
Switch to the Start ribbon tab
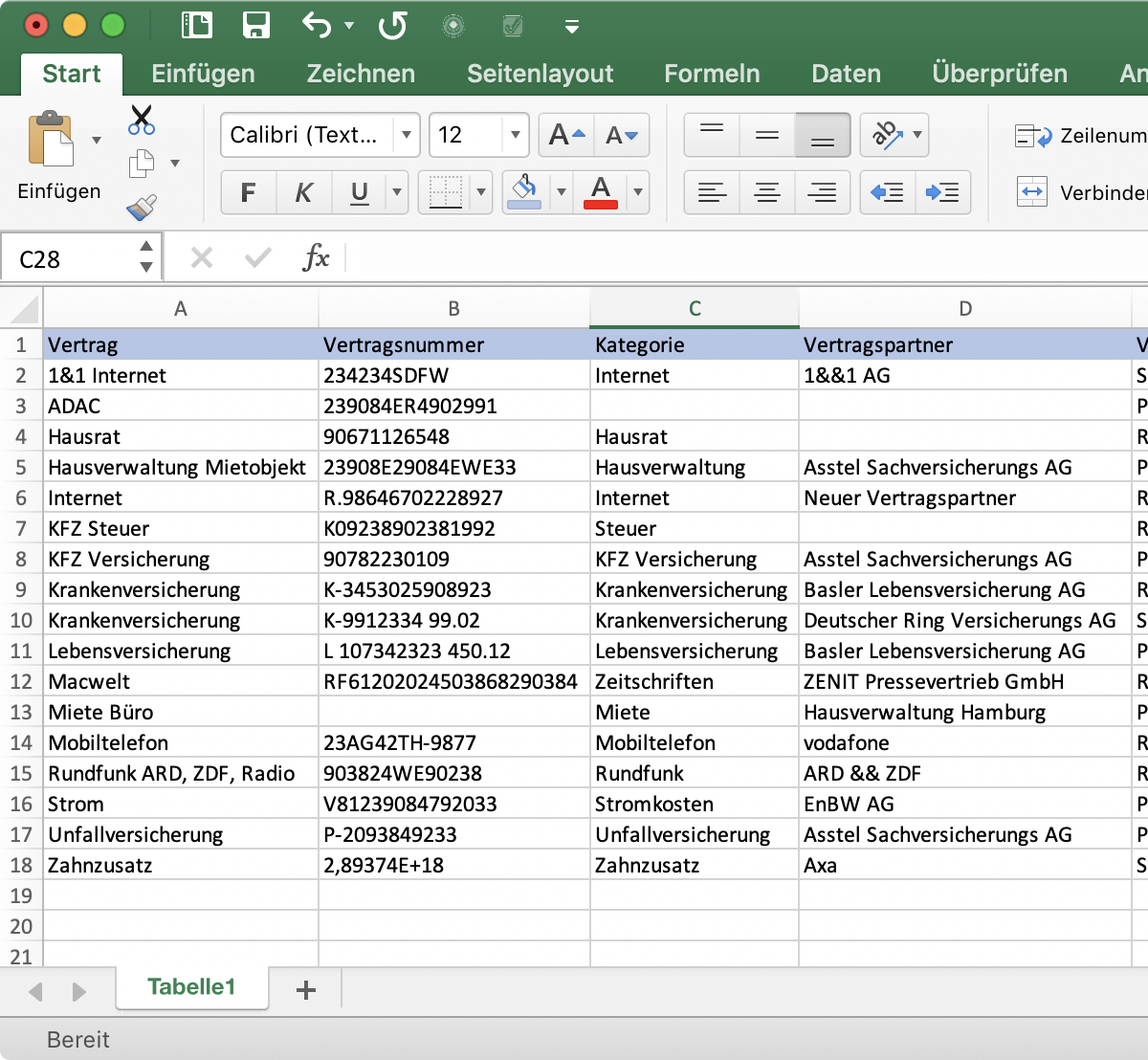[x=72, y=74]
